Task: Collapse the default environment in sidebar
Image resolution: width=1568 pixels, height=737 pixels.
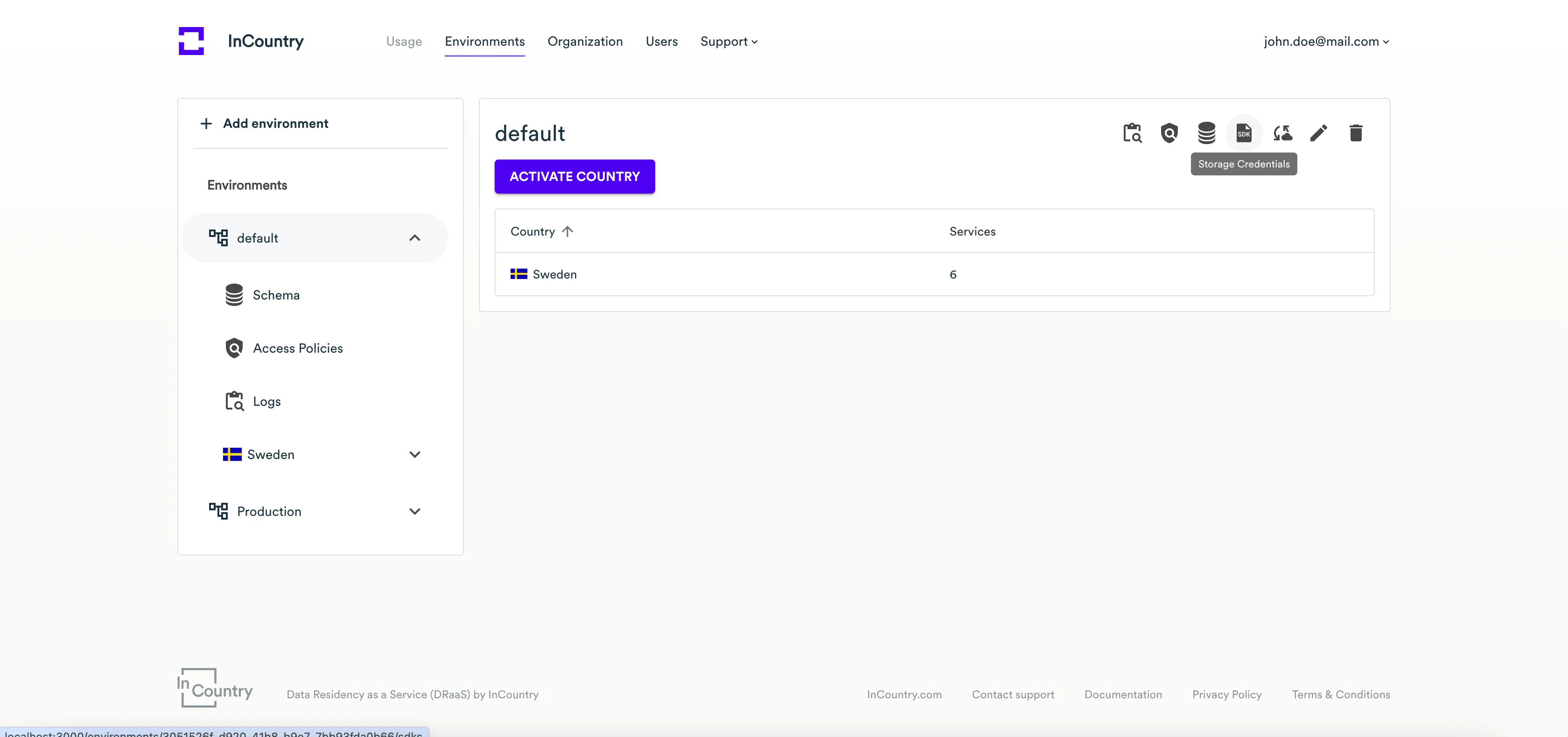Action: pyautogui.click(x=414, y=238)
